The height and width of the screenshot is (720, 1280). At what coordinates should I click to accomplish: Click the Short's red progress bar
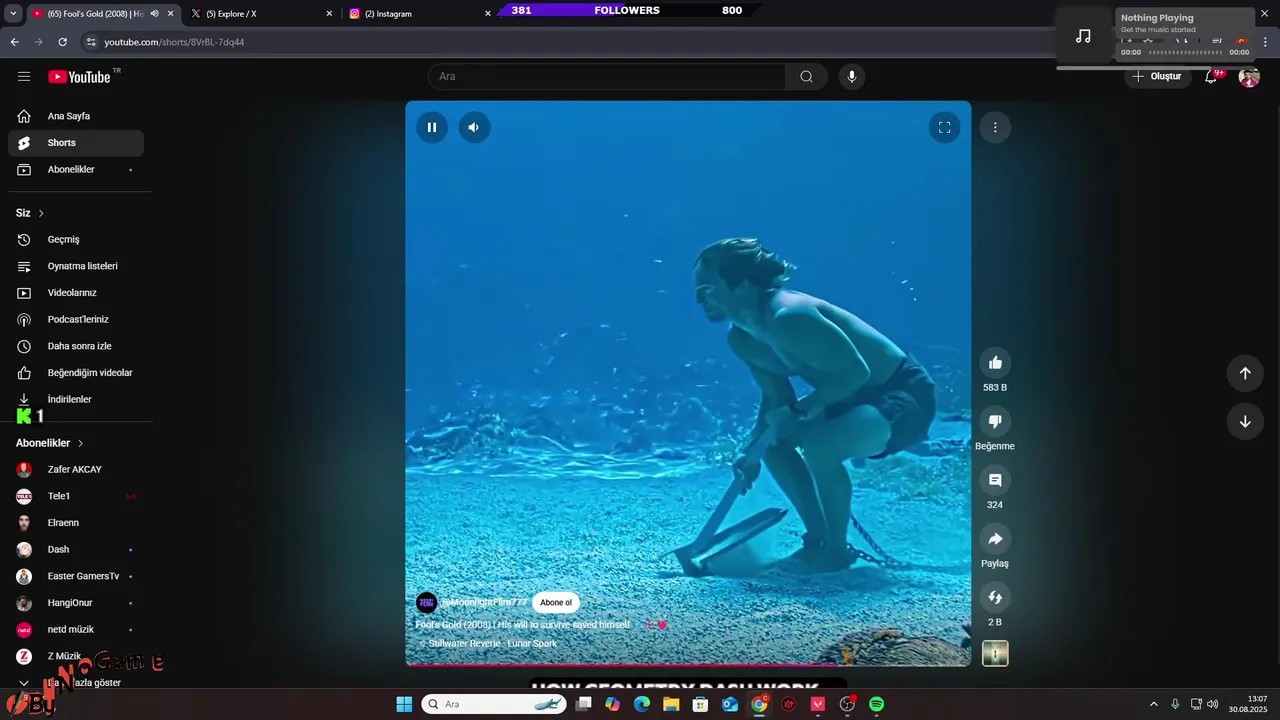[x=688, y=664]
